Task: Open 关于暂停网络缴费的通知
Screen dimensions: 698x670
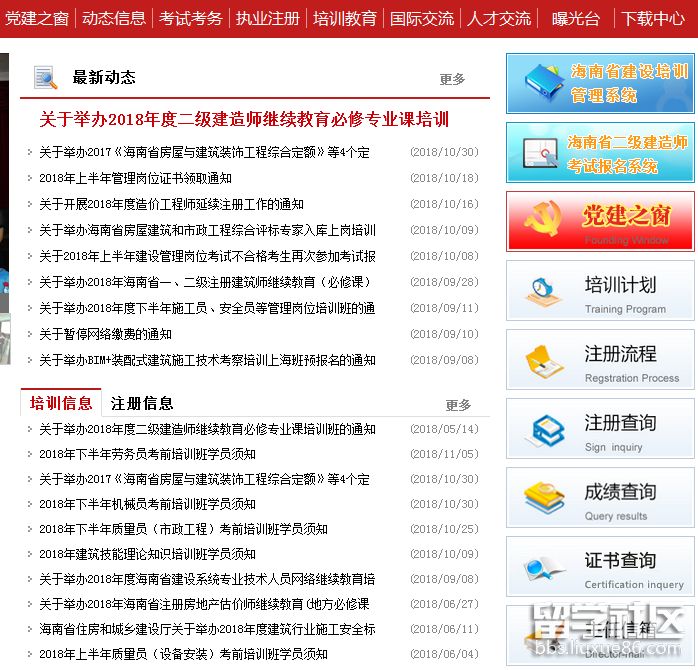Action: pyautogui.click(x=106, y=334)
